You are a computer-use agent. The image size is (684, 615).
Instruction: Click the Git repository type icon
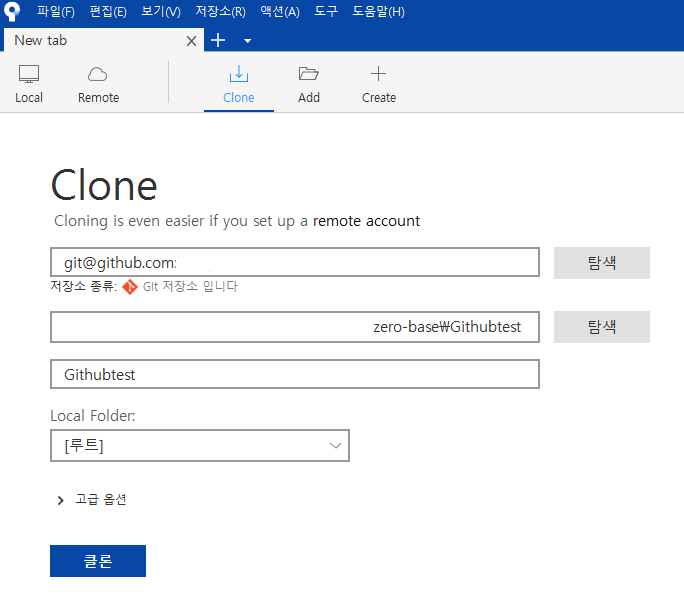pos(130,287)
